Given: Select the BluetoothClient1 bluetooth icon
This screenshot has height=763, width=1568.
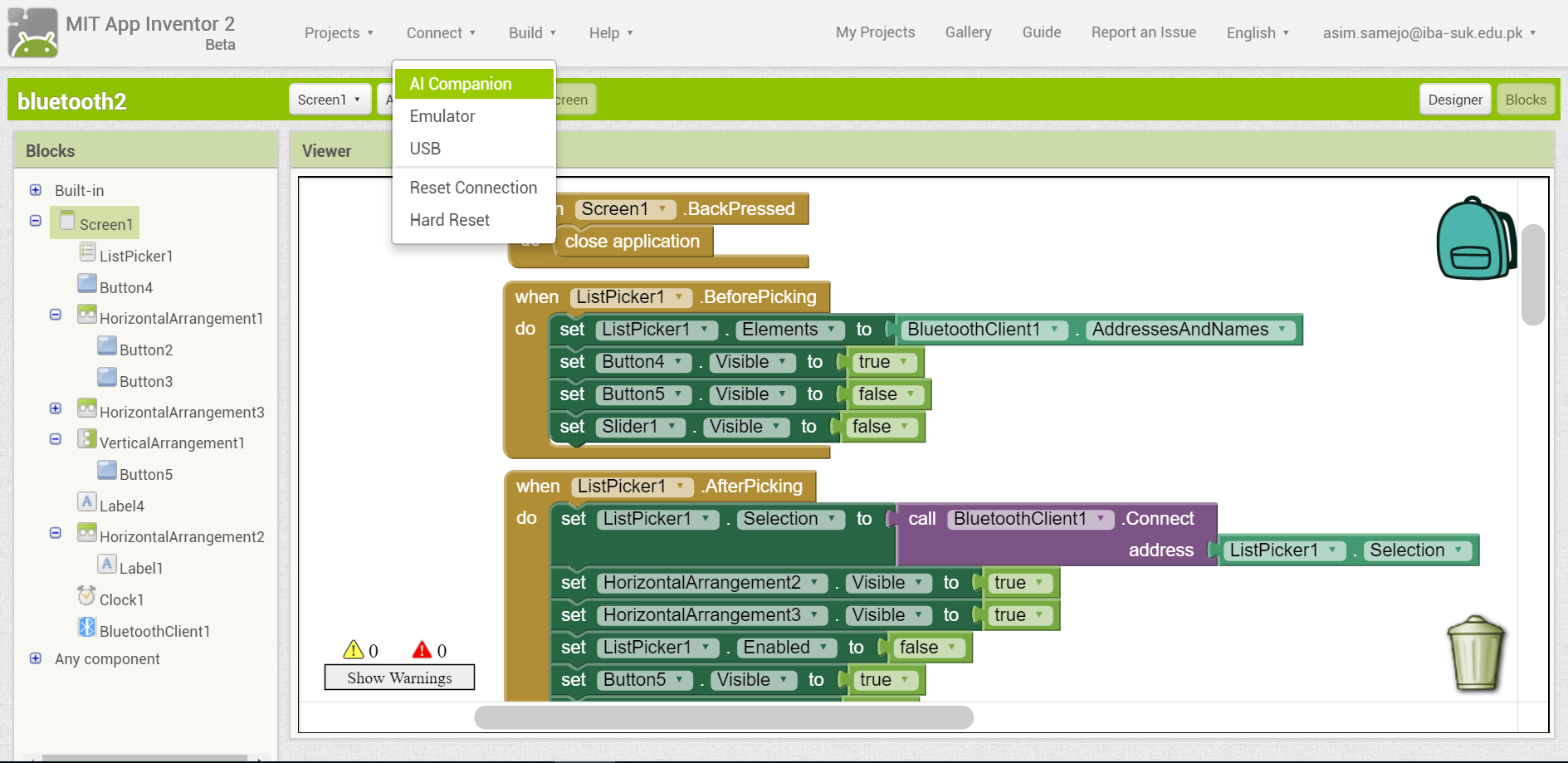Looking at the screenshot, I should (x=87, y=627).
